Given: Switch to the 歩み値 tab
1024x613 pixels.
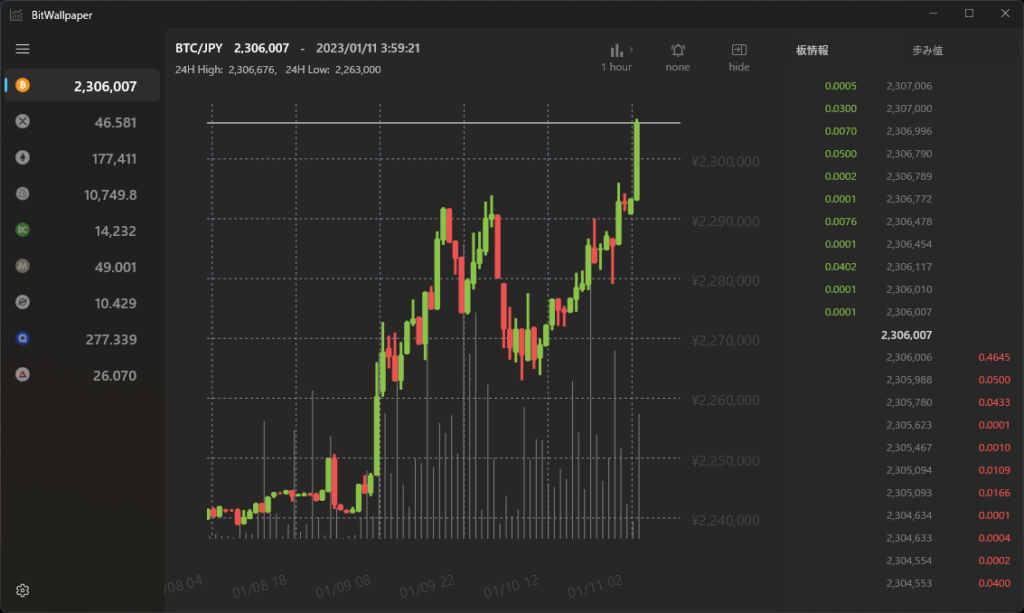Looking at the screenshot, I should coord(928,50).
